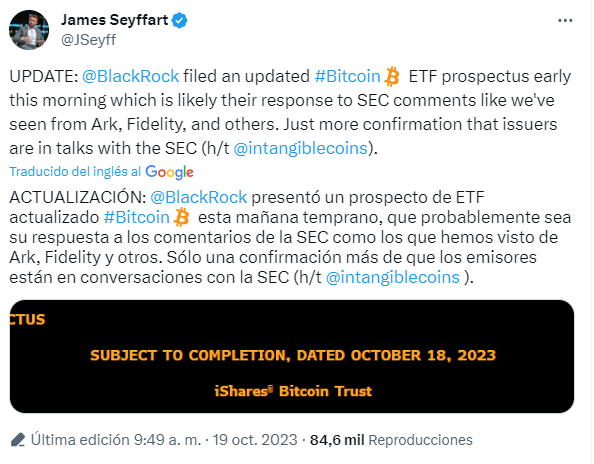Click the James Seyffart display name
The width and height of the screenshot is (594, 464).
click(x=114, y=20)
